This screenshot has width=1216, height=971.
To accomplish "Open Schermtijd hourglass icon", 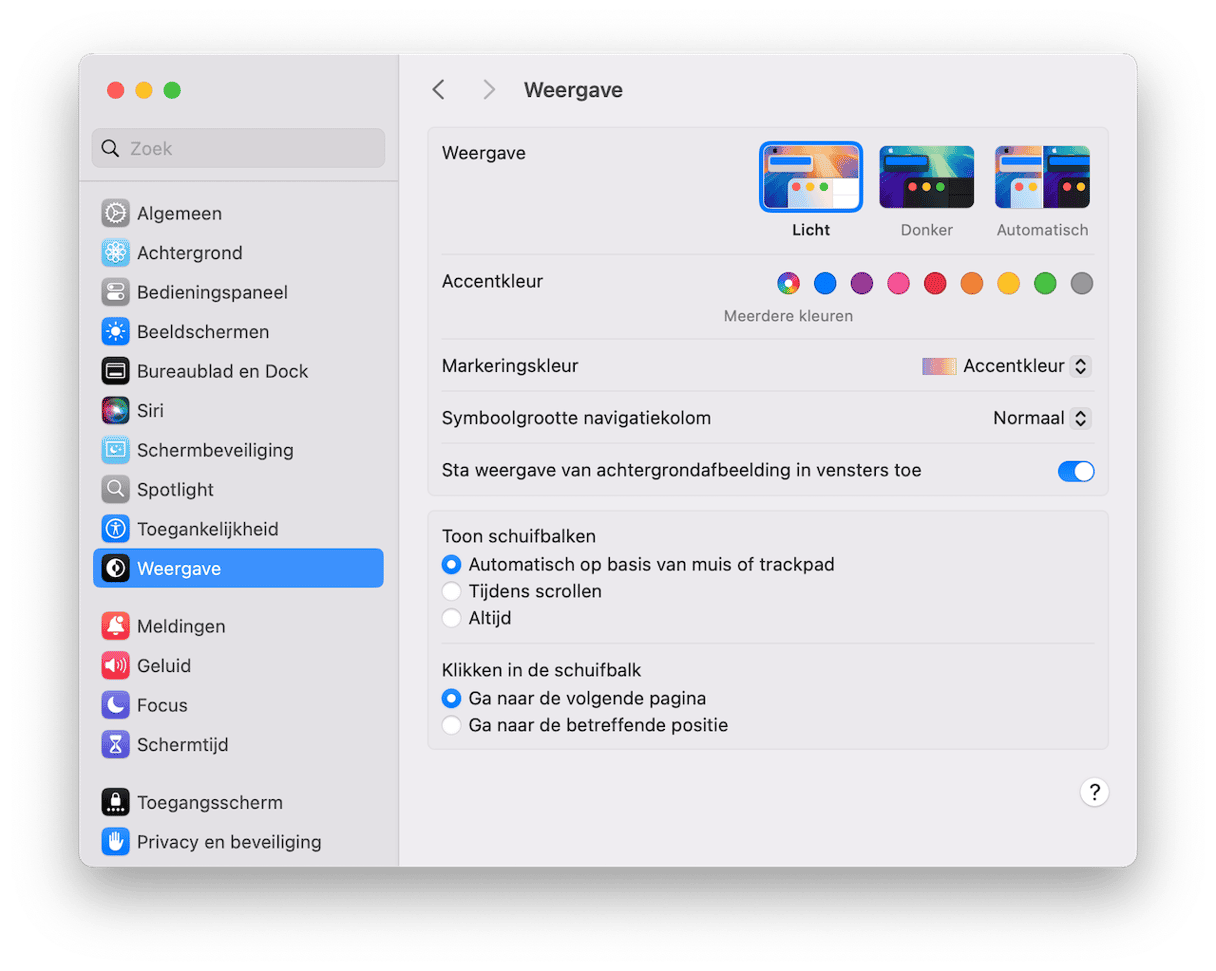I will point(116,745).
